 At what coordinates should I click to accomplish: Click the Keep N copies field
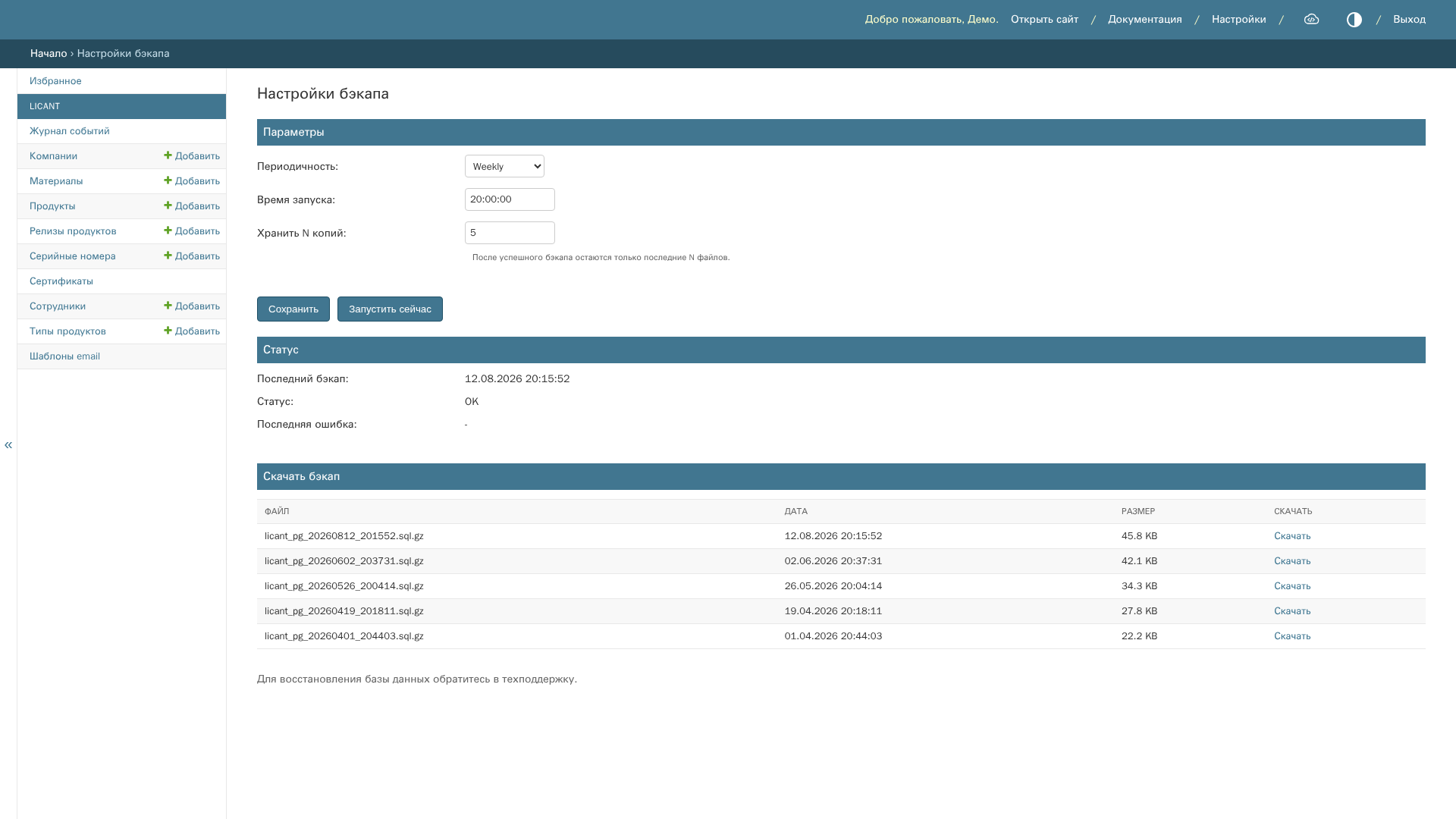[x=510, y=233]
